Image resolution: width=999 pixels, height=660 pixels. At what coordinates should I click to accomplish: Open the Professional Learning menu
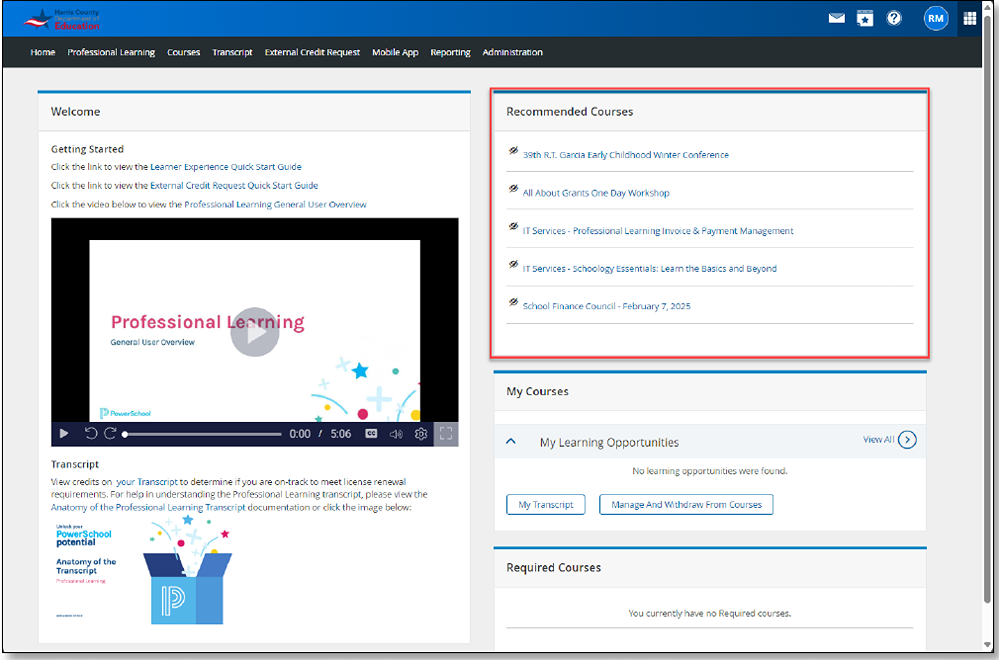pos(110,52)
